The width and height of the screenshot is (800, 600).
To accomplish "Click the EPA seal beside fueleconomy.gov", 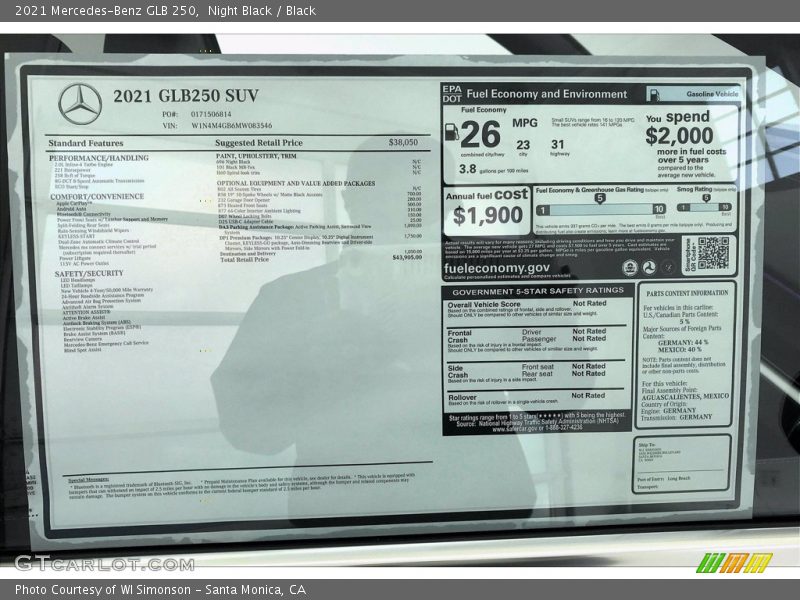I will coord(629,266).
